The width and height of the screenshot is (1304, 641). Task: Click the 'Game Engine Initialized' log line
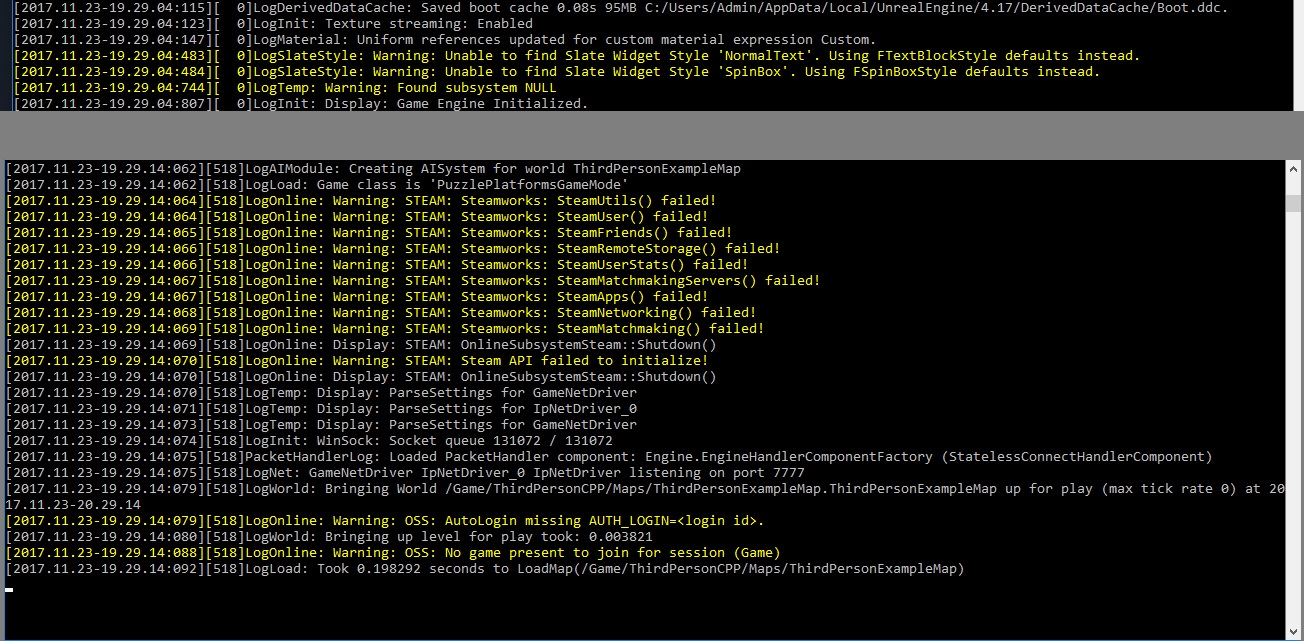(301, 104)
